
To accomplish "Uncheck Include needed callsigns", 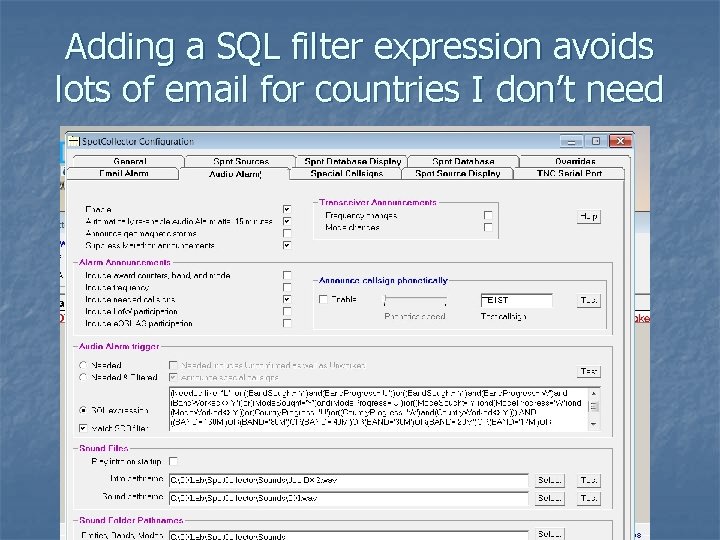I will (287, 299).
